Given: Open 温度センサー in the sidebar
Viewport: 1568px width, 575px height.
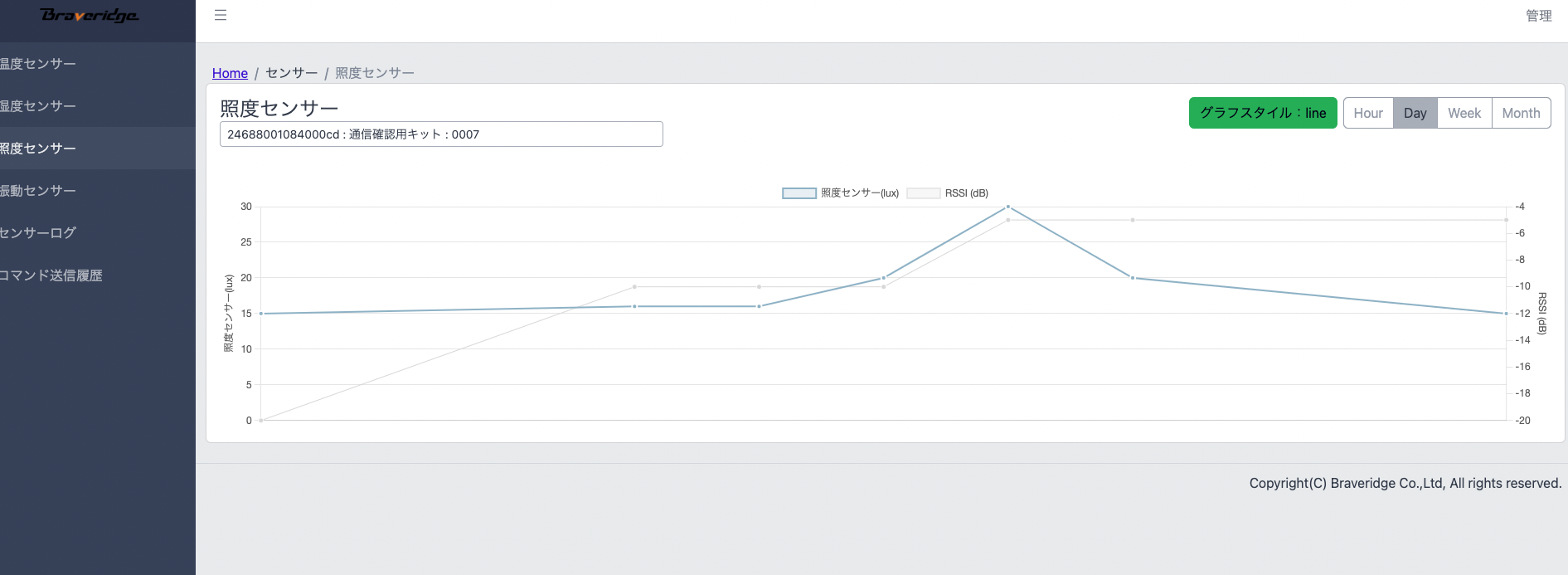Looking at the screenshot, I should pos(98,64).
